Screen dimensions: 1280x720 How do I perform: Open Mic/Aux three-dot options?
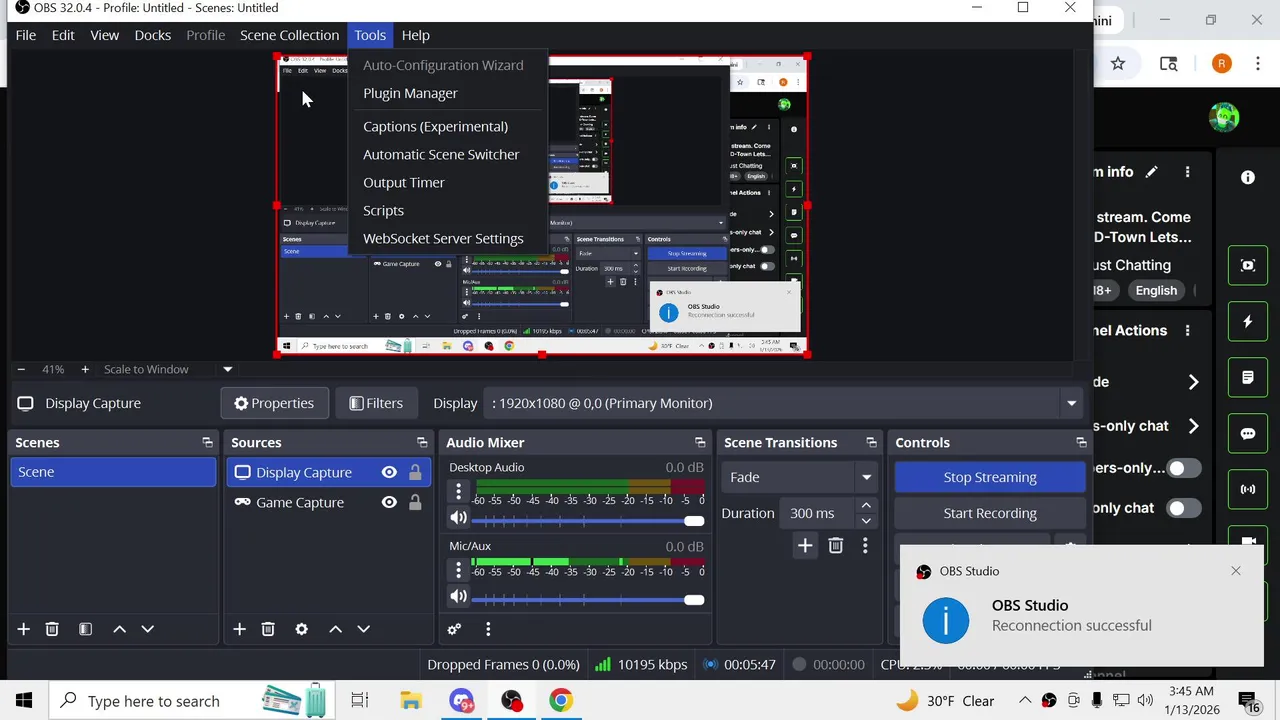pos(458,570)
